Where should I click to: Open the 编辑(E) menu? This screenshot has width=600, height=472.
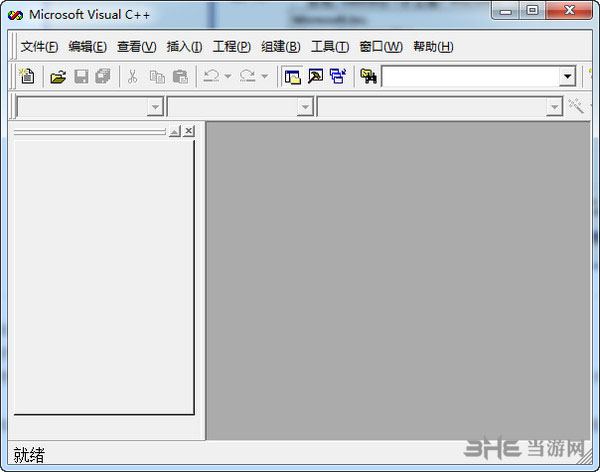point(88,47)
